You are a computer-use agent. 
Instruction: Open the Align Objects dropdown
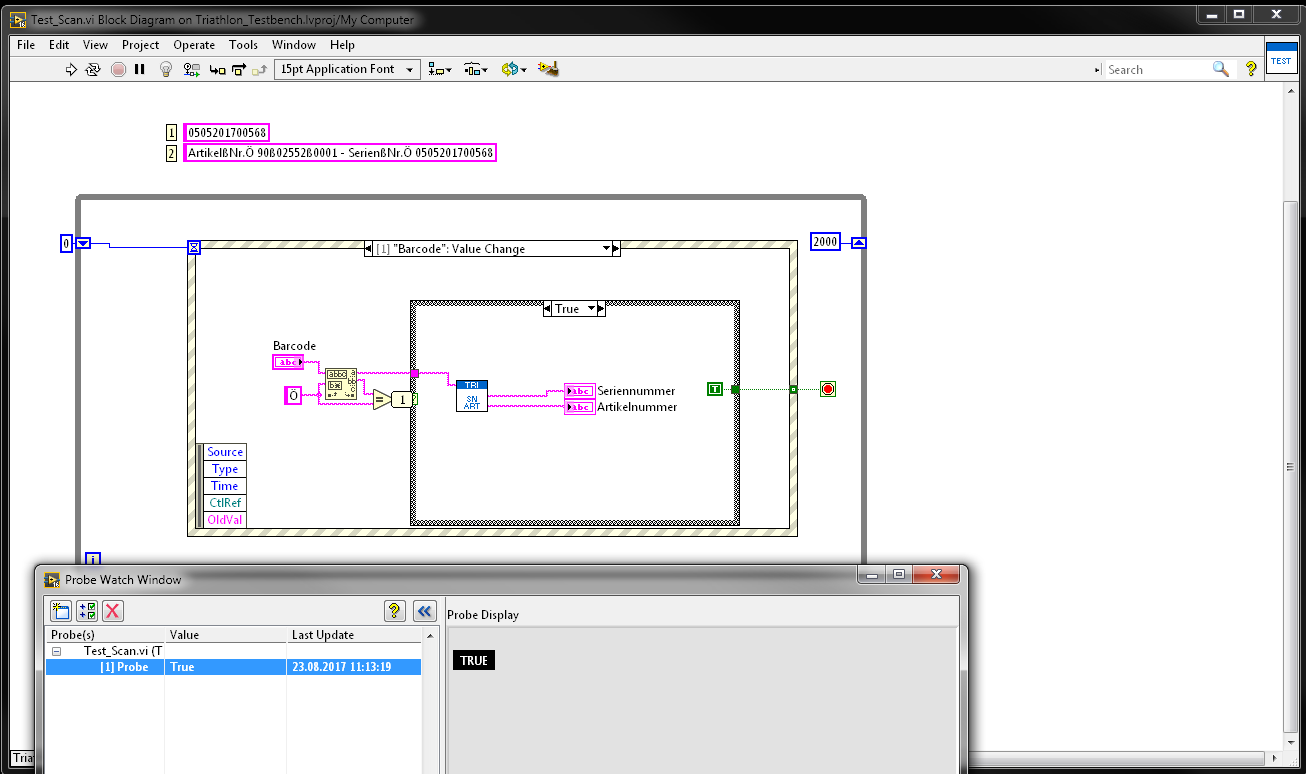(440, 70)
